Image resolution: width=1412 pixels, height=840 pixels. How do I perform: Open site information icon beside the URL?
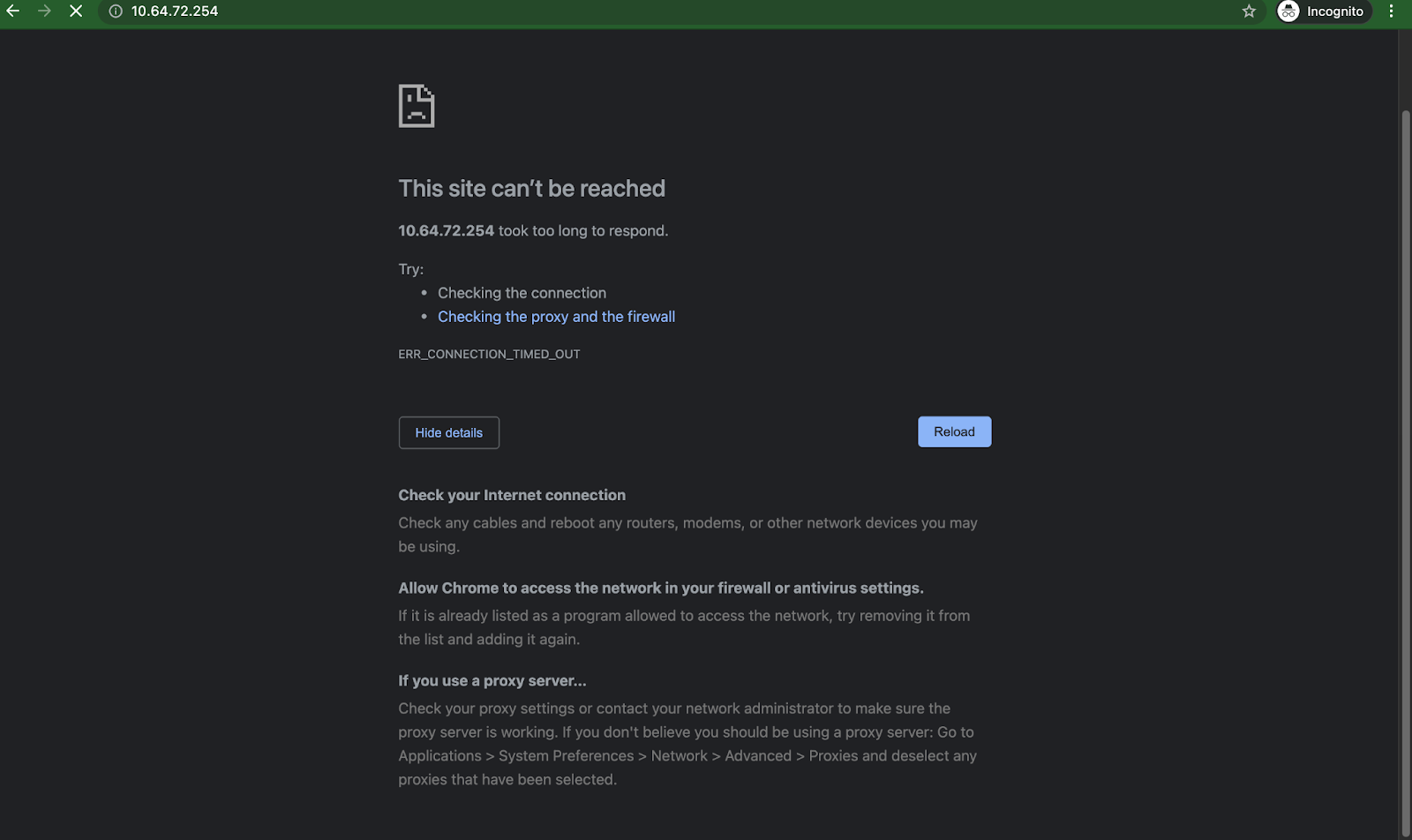tap(116, 11)
